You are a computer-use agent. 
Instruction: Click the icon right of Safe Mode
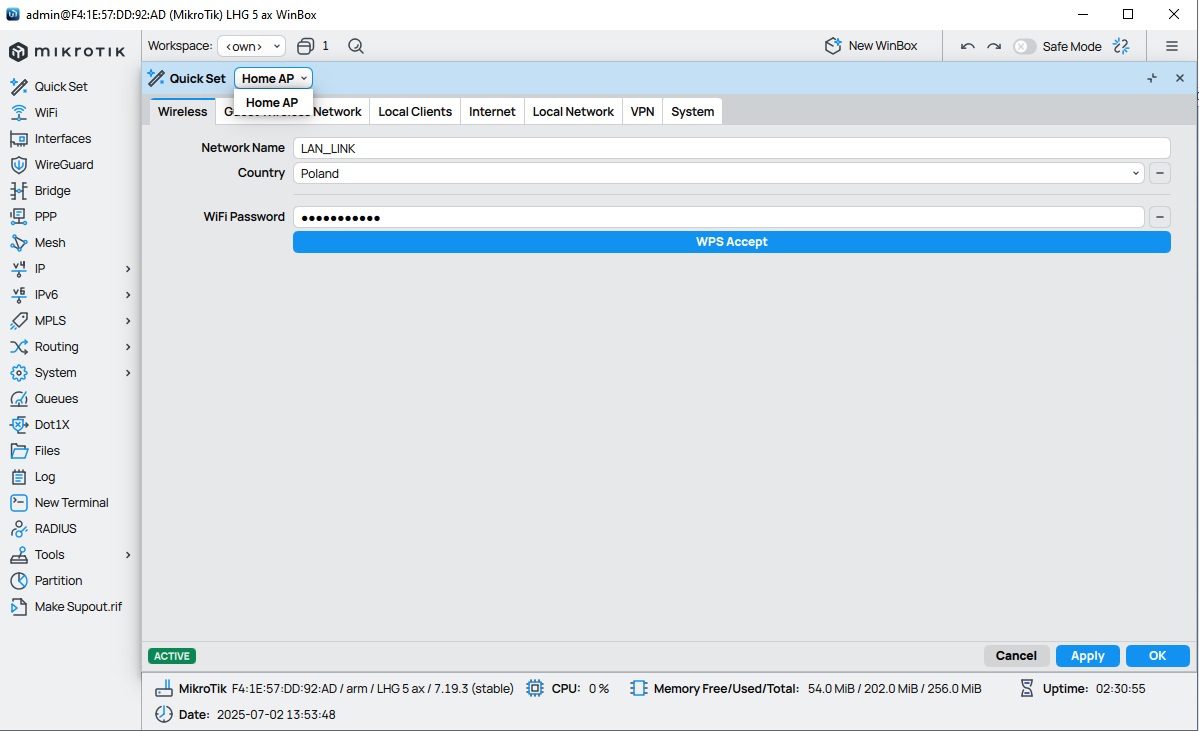(1121, 46)
